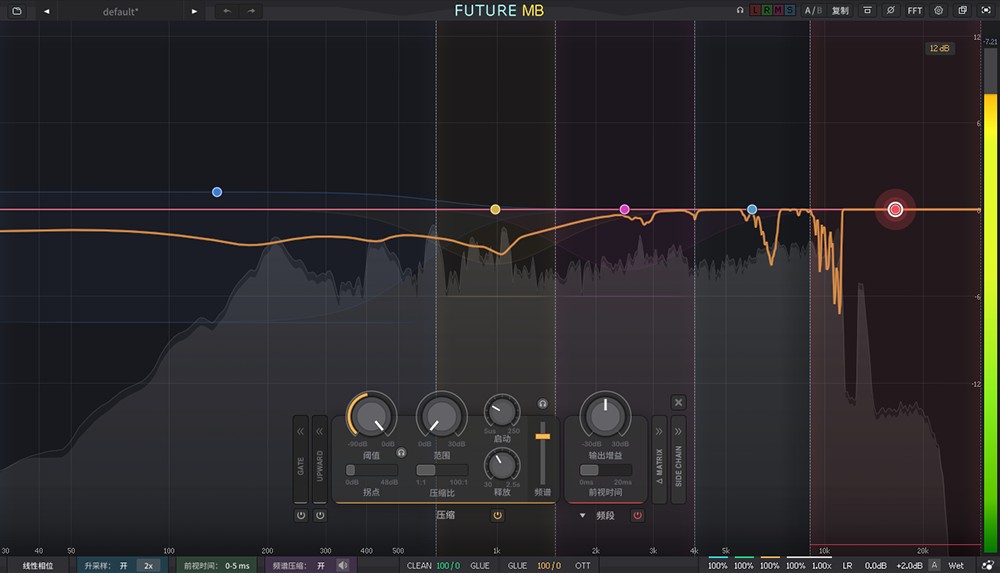
Task: Click the 释放 release knob
Action: point(502,465)
